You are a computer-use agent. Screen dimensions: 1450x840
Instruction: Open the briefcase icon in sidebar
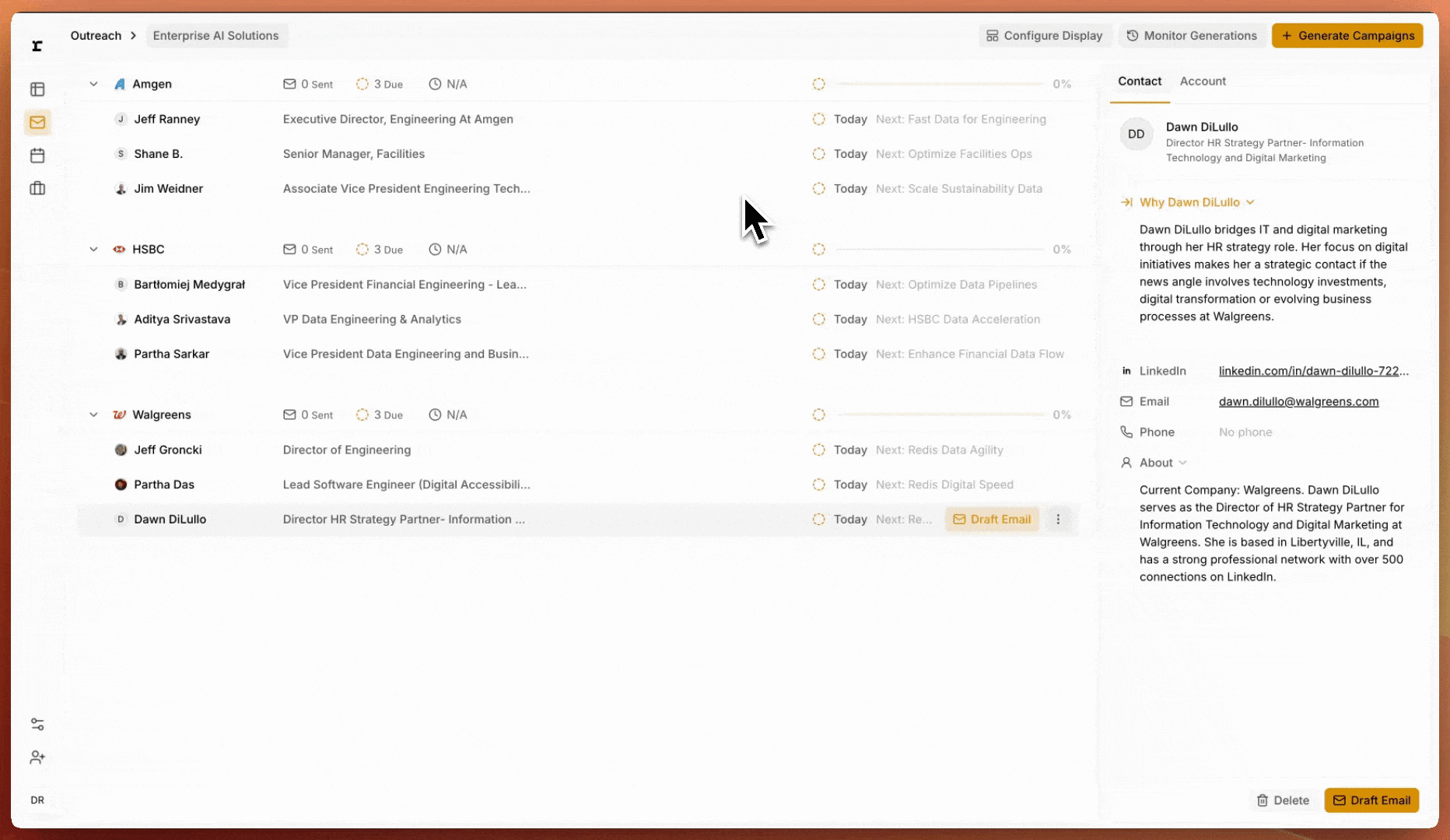point(37,188)
